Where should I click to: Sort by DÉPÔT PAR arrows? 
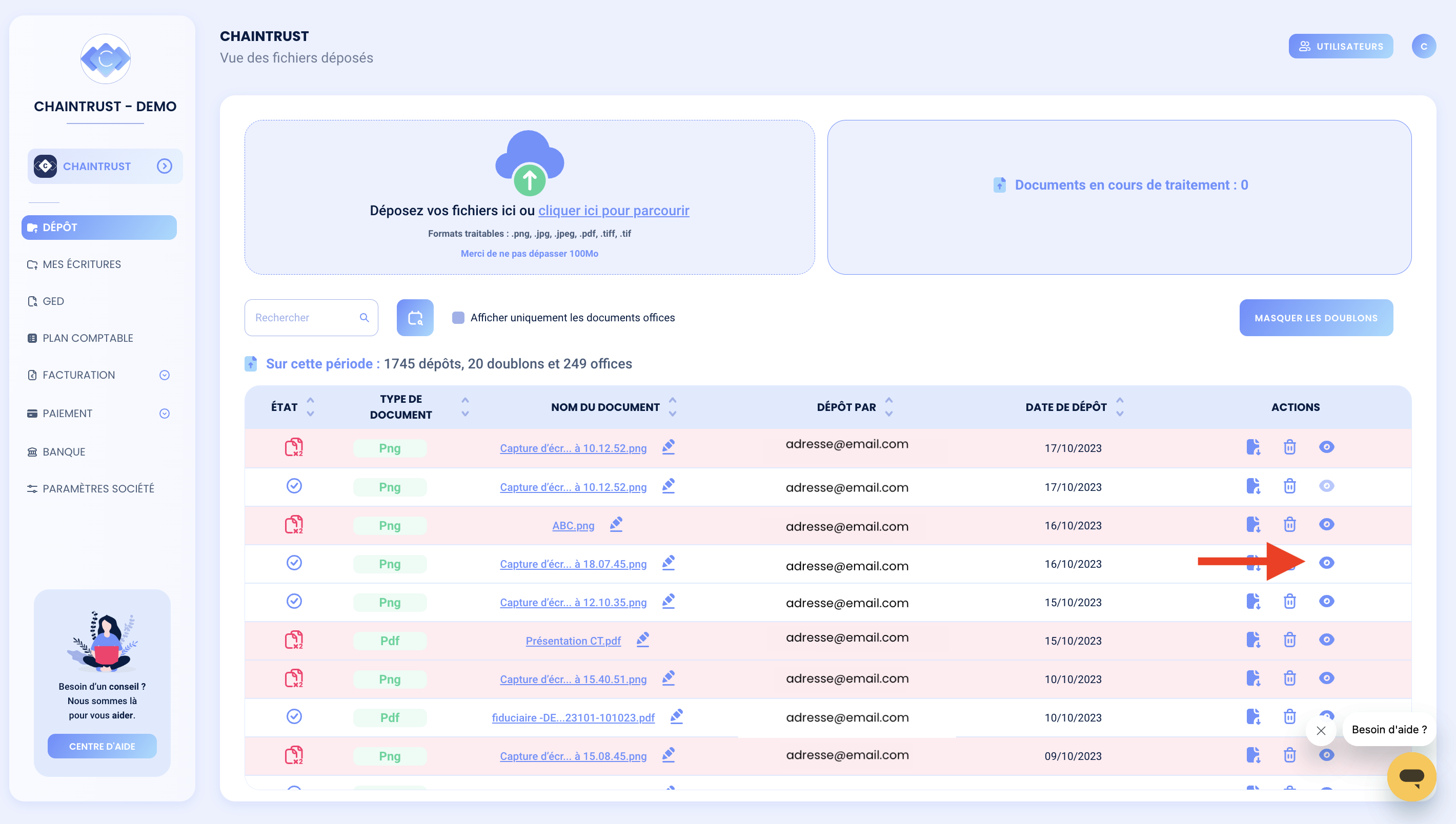coord(889,407)
